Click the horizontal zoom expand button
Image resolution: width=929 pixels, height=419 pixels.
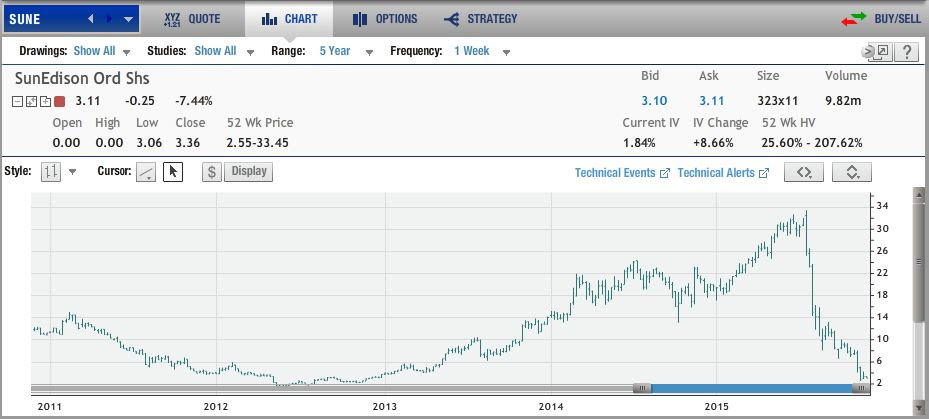click(804, 172)
